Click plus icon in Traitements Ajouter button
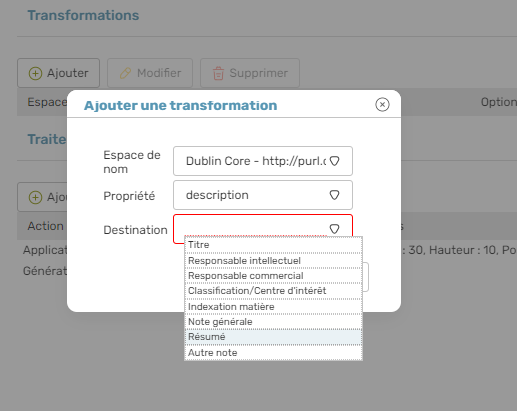This screenshot has width=517, height=411. click(x=35, y=197)
